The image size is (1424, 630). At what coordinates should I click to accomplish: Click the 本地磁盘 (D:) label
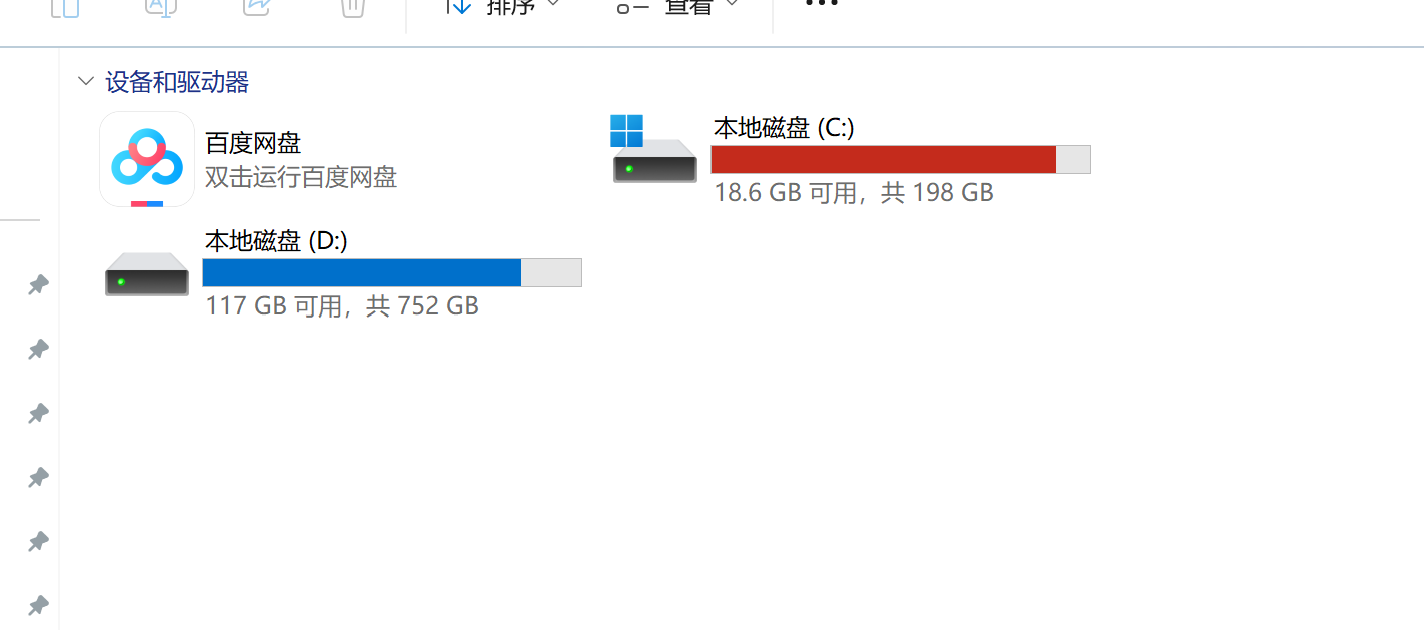click(x=276, y=240)
